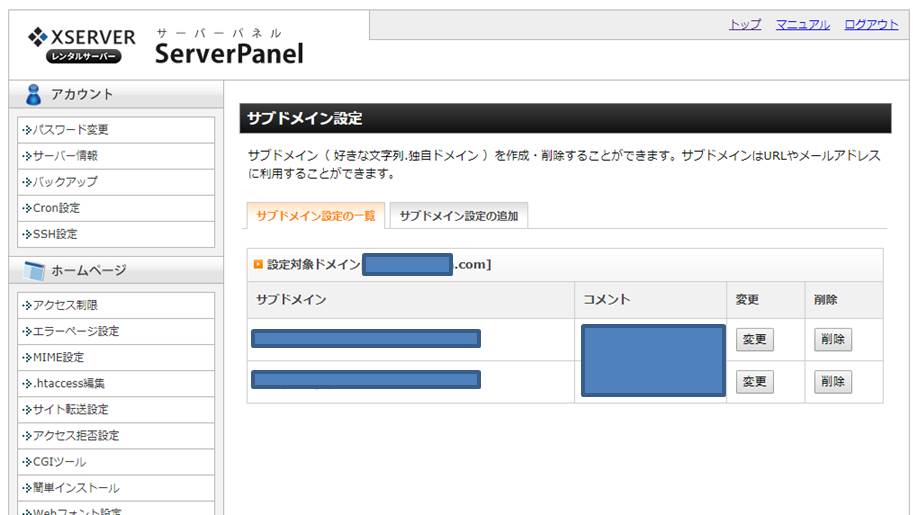Click the XSERVER logo
This screenshot has height=515, width=913.
click(x=81, y=45)
